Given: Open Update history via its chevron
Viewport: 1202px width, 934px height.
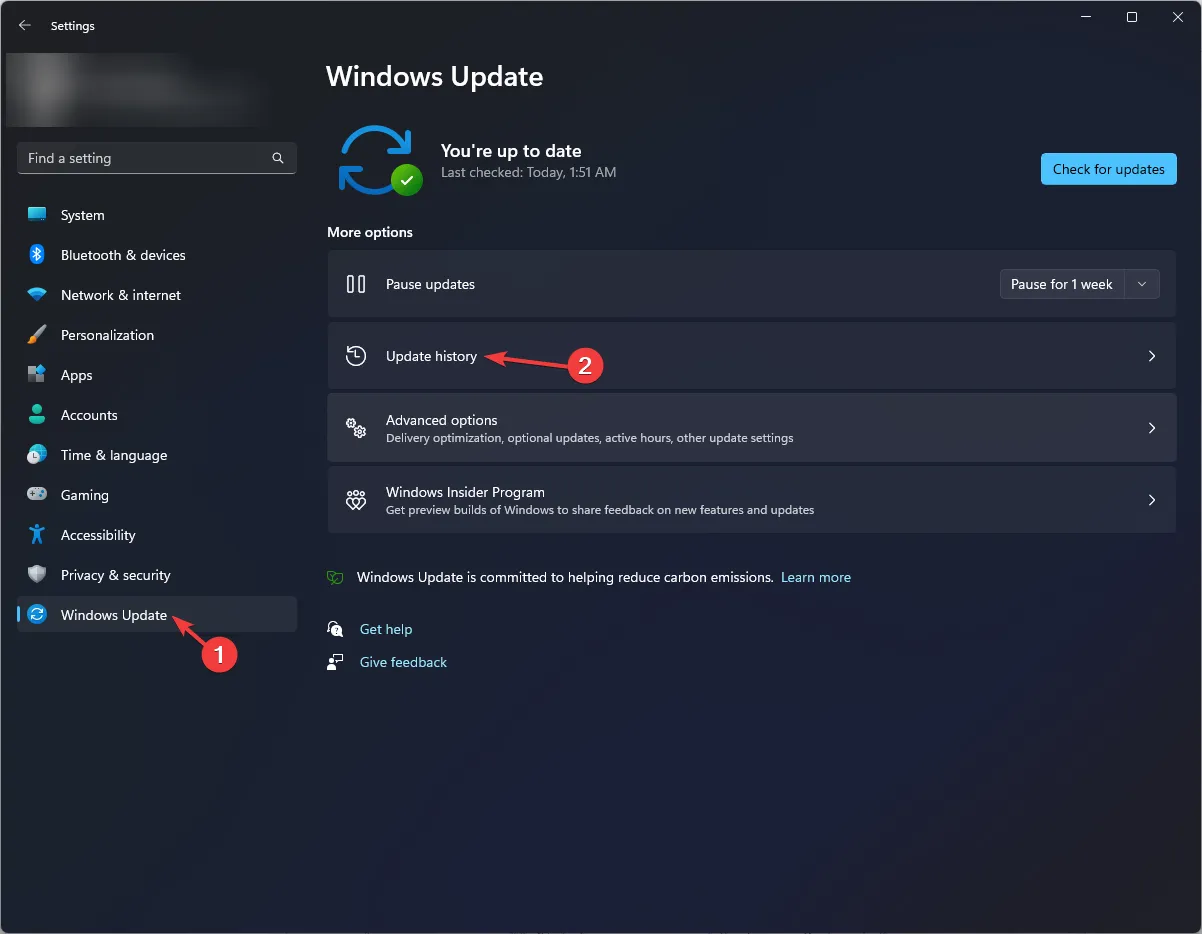Looking at the screenshot, I should (1152, 356).
